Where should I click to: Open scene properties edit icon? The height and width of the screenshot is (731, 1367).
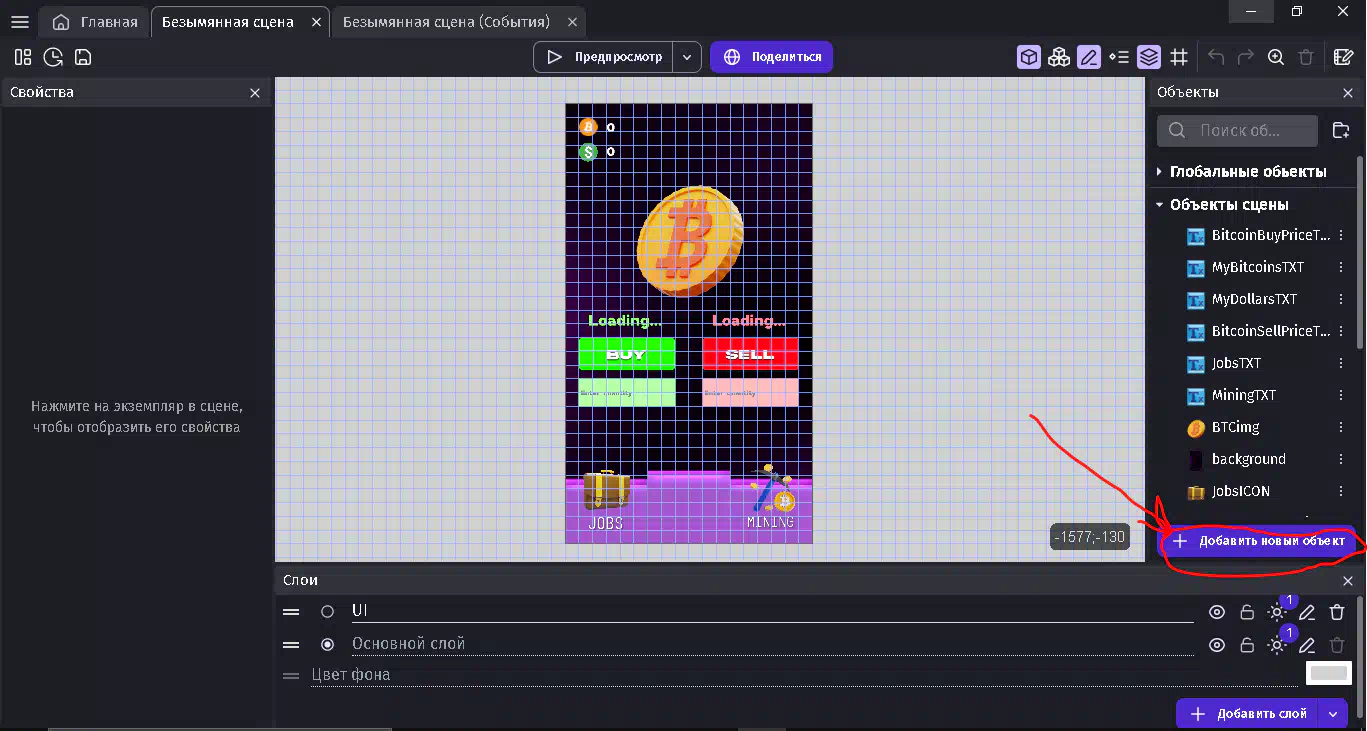(1344, 57)
